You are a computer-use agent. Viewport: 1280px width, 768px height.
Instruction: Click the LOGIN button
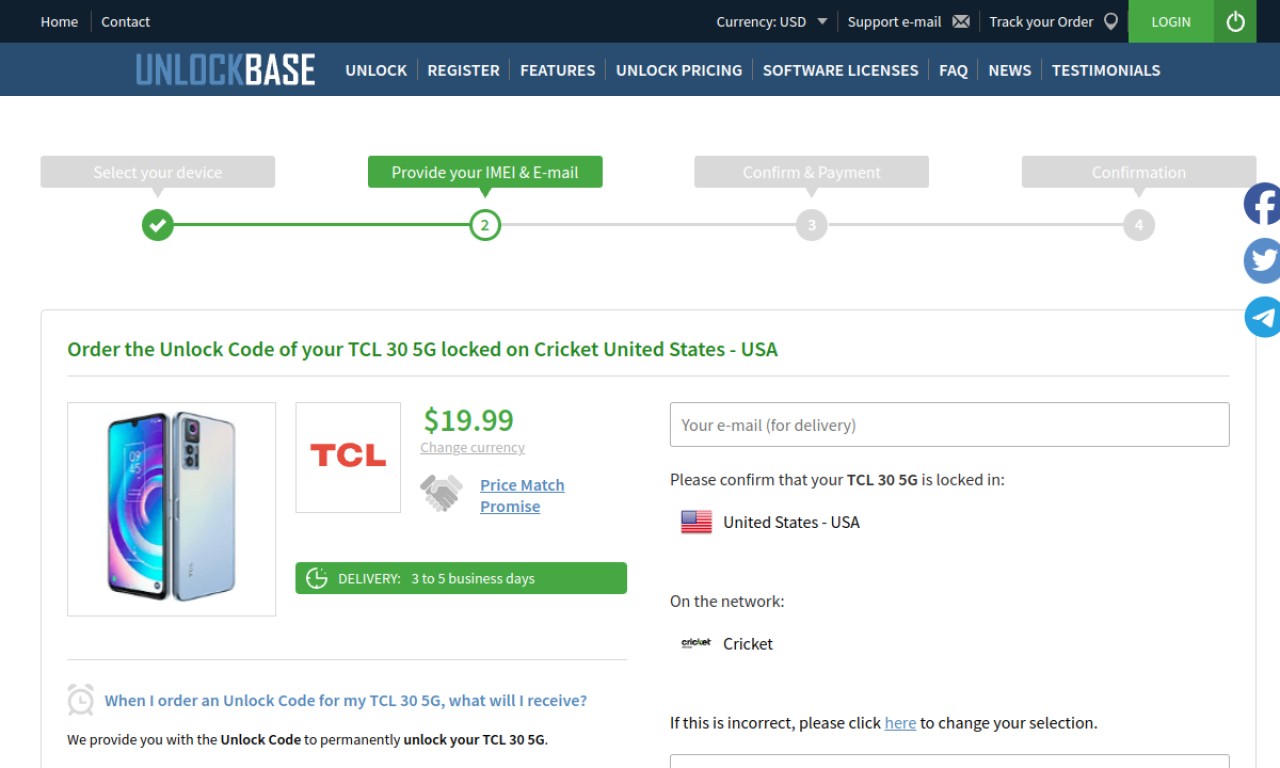pyautogui.click(x=1171, y=21)
